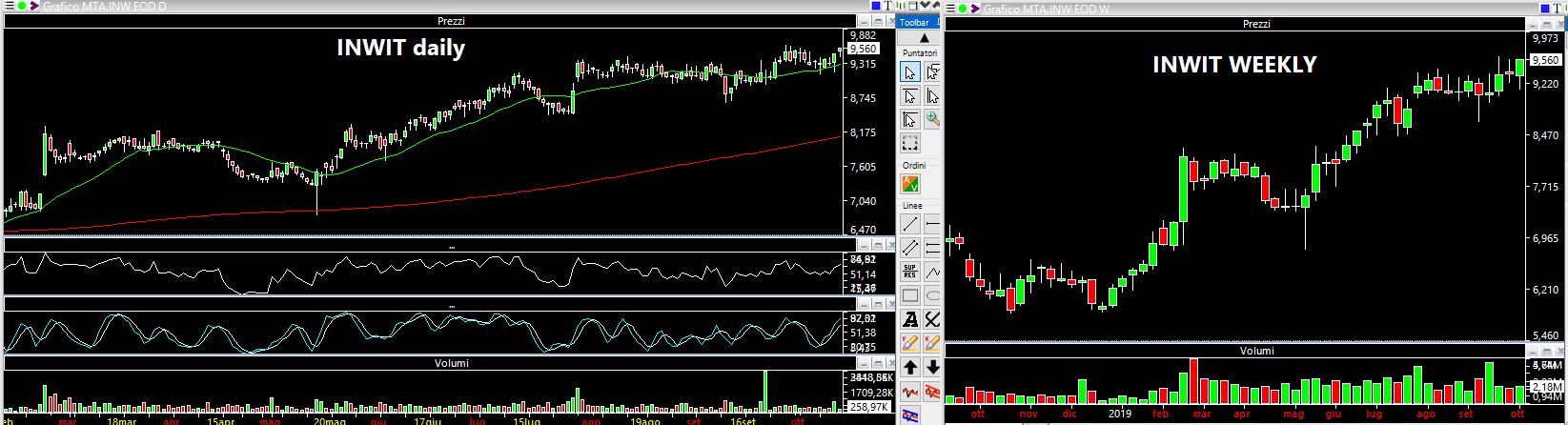The height and width of the screenshot is (425, 1568).
Task: Select the text annotation A tool
Action: (x=910, y=319)
